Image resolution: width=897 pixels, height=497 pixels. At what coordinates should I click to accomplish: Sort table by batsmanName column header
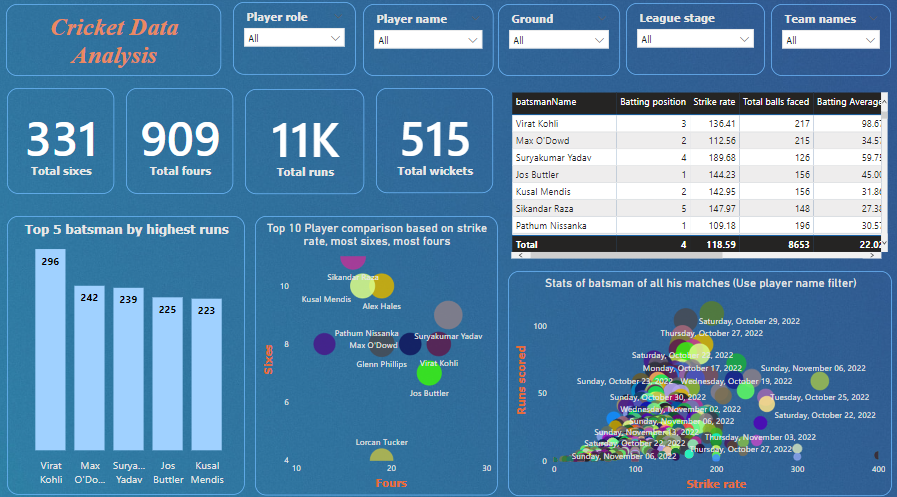[546, 102]
